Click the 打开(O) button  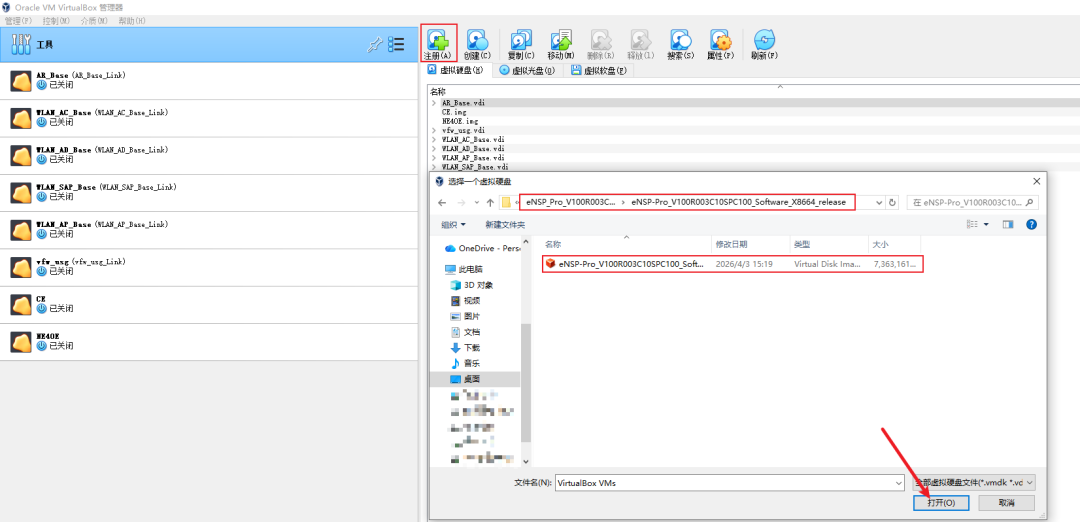[x=941, y=503]
